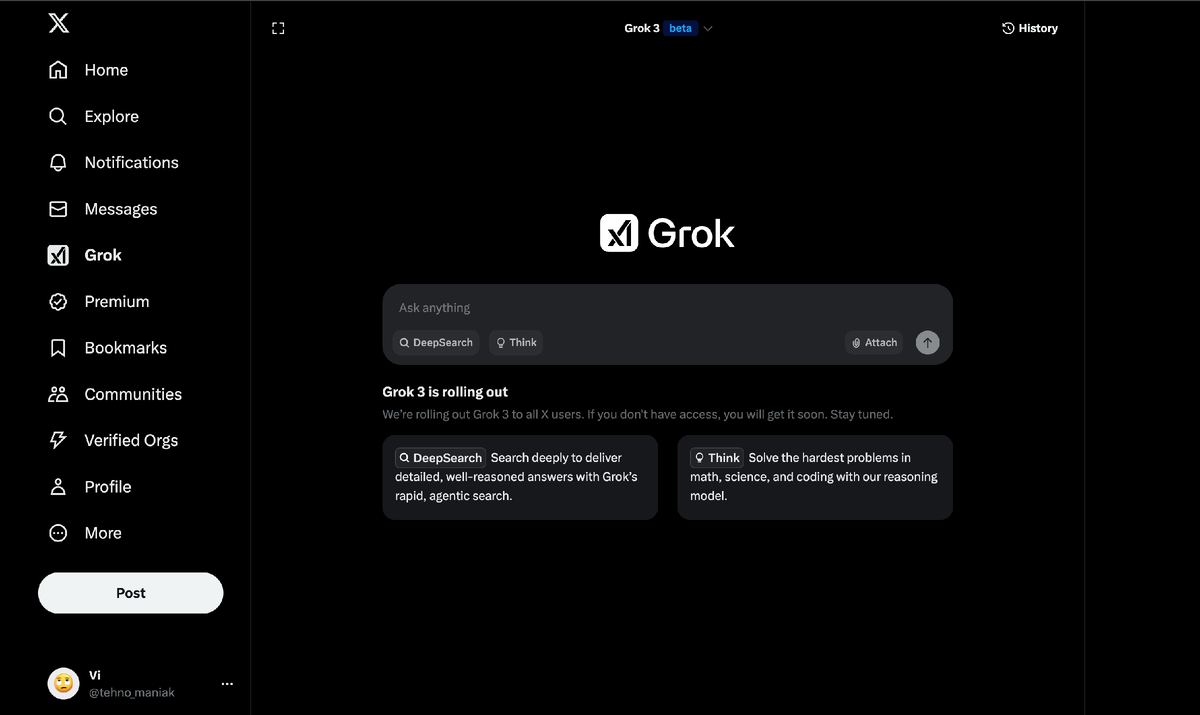Viewport: 1200px width, 715px height.
Task: Click the beta badge next to Grok 3
Action: pyautogui.click(x=680, y=28)
